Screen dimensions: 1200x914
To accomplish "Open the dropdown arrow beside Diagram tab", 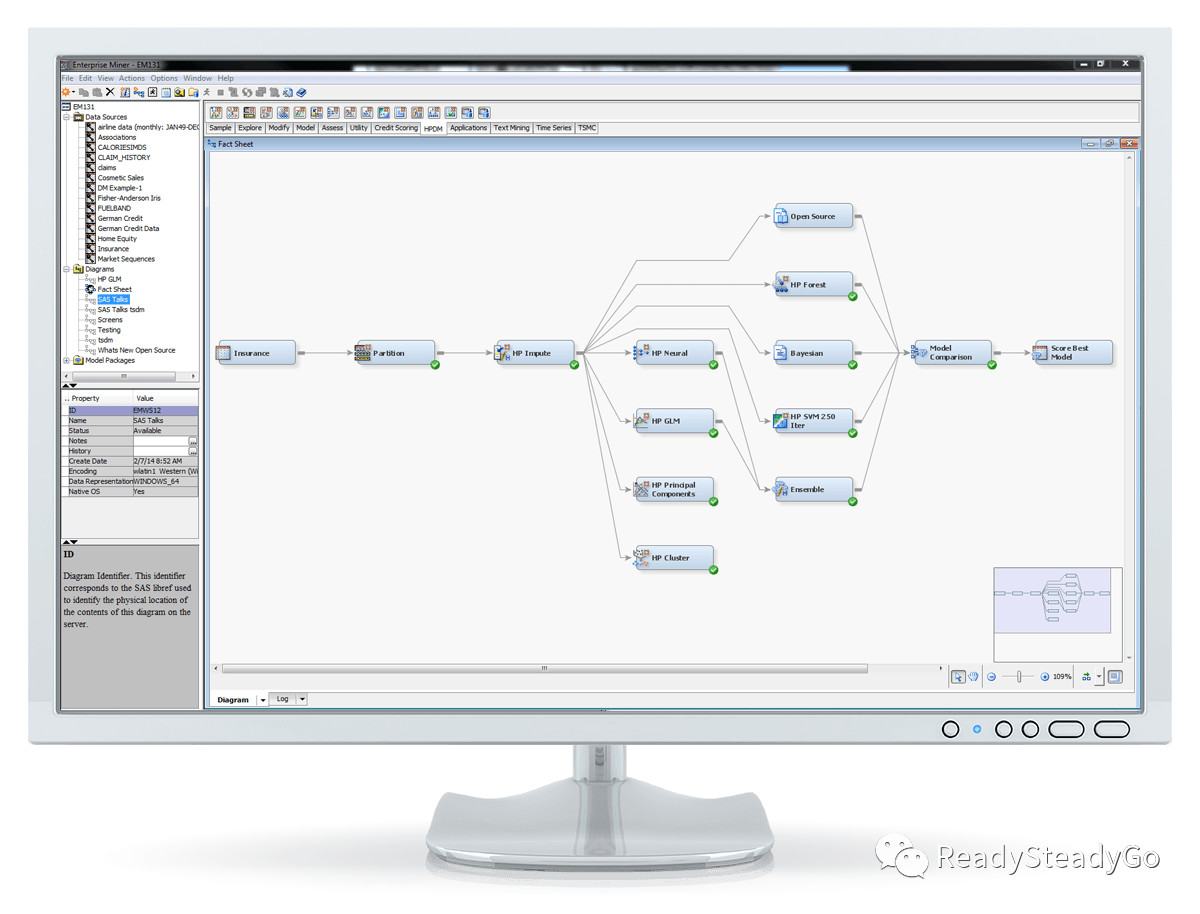I will click(x=263, y=700).
